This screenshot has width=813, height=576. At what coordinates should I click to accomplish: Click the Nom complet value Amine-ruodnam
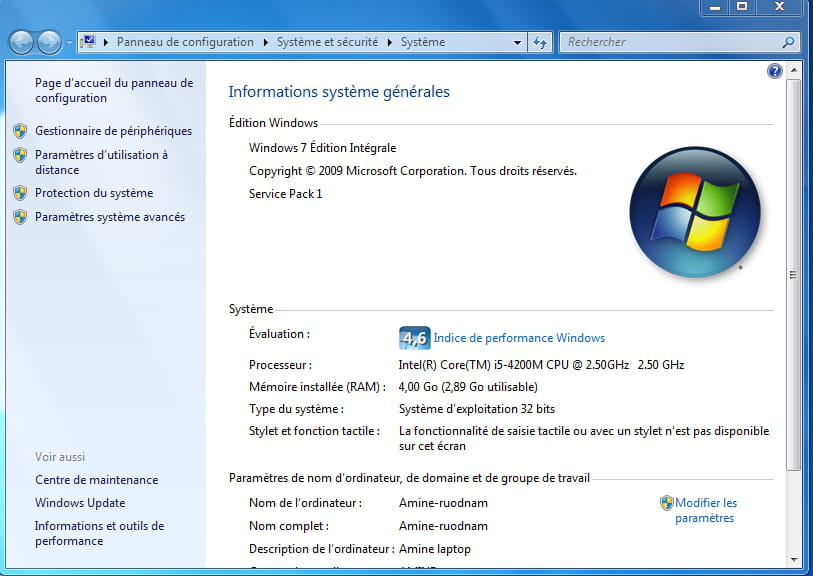pyautogui.click(x=443, y=526)
